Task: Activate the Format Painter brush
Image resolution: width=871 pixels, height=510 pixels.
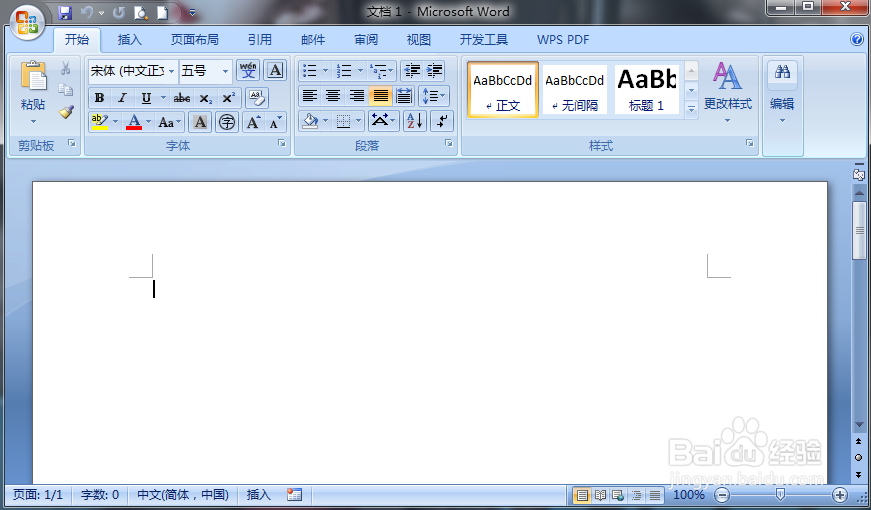Action: coord(66,112)
